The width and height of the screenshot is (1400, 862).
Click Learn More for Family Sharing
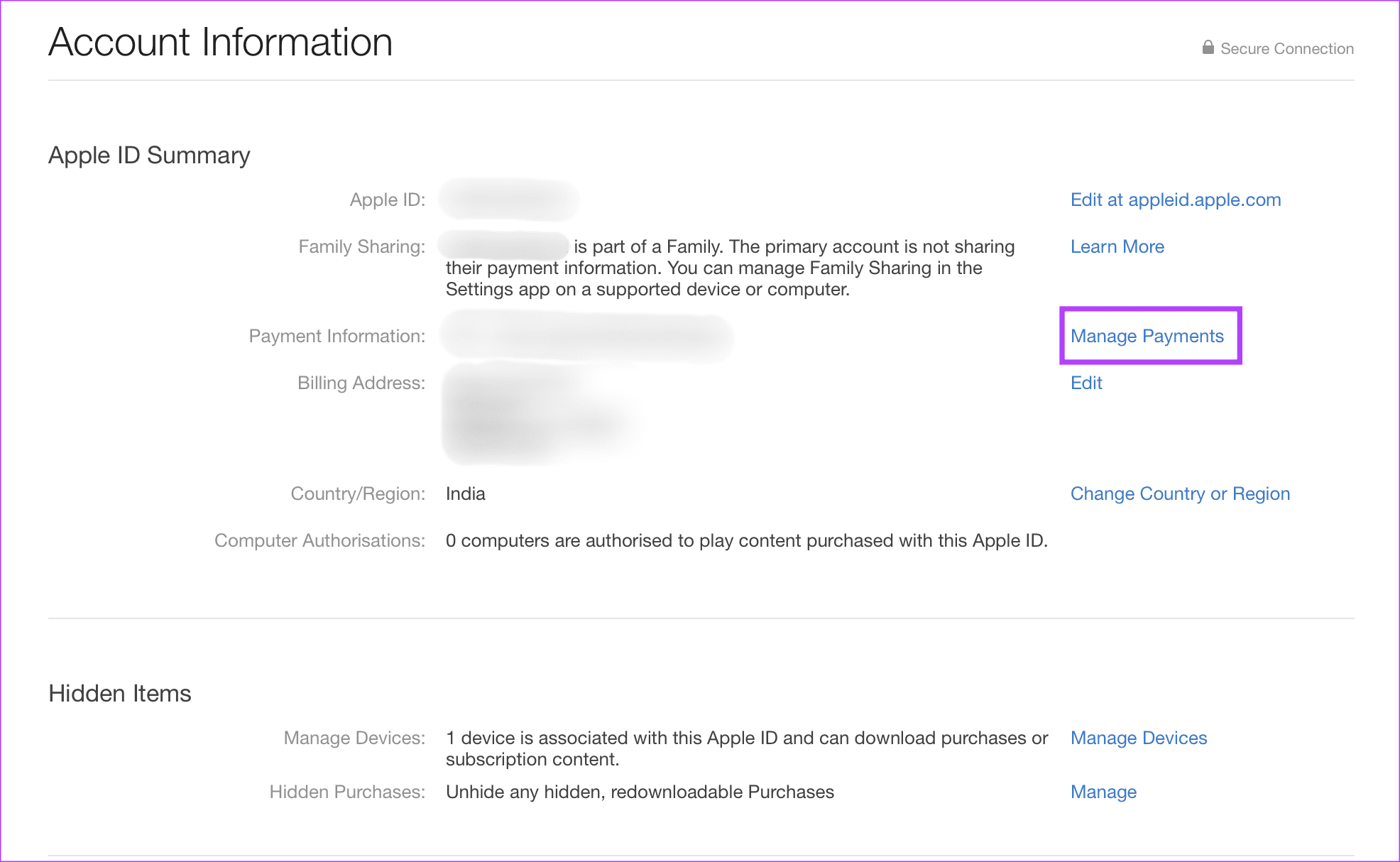[x=1117, y=246]
